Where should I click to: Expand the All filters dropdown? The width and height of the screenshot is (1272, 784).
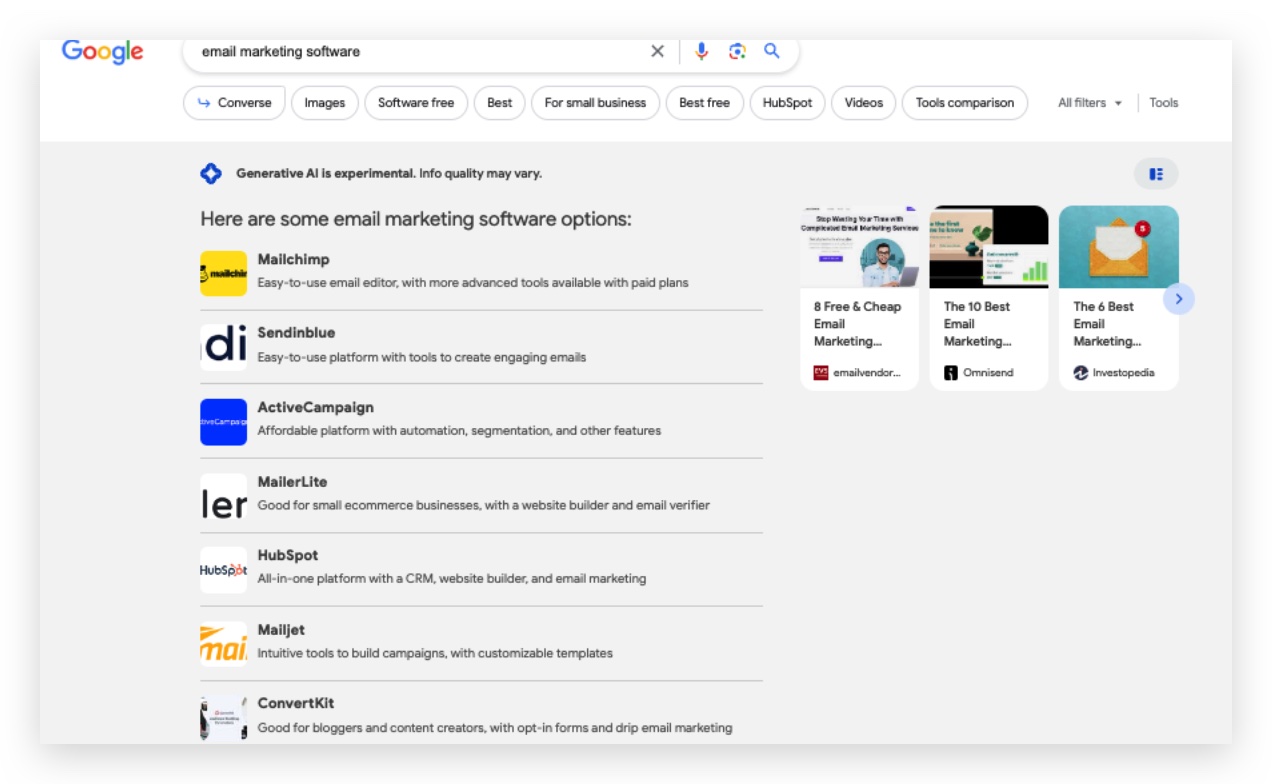click(x=1090, y=103)
